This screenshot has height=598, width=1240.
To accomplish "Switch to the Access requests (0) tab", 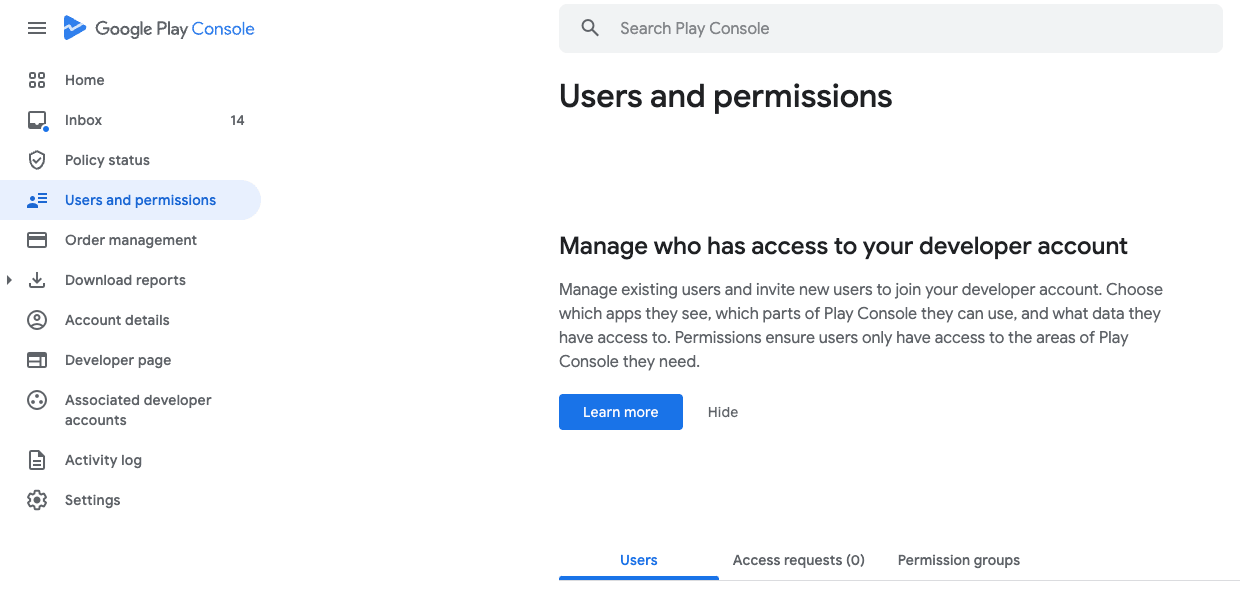I will coord(799,560).
